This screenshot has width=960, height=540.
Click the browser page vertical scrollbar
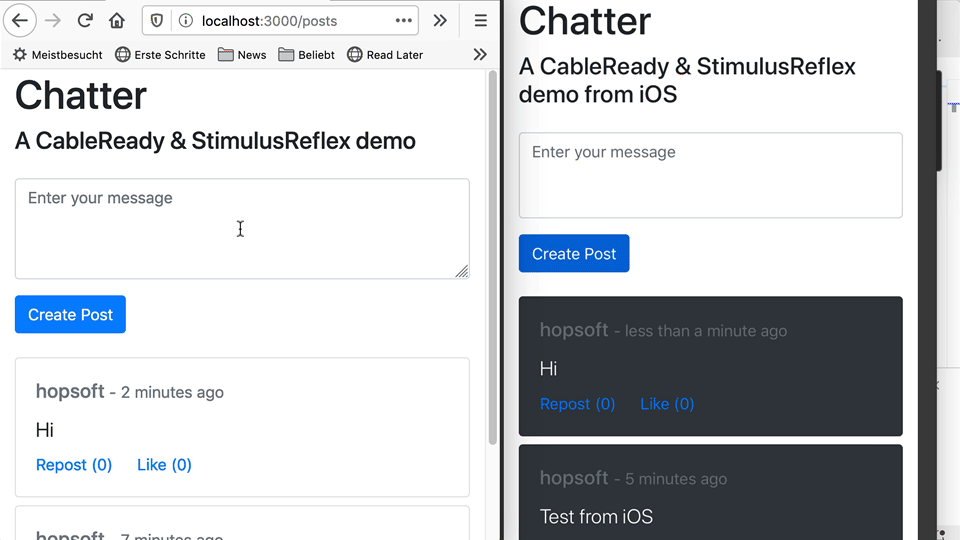[493, 257]
